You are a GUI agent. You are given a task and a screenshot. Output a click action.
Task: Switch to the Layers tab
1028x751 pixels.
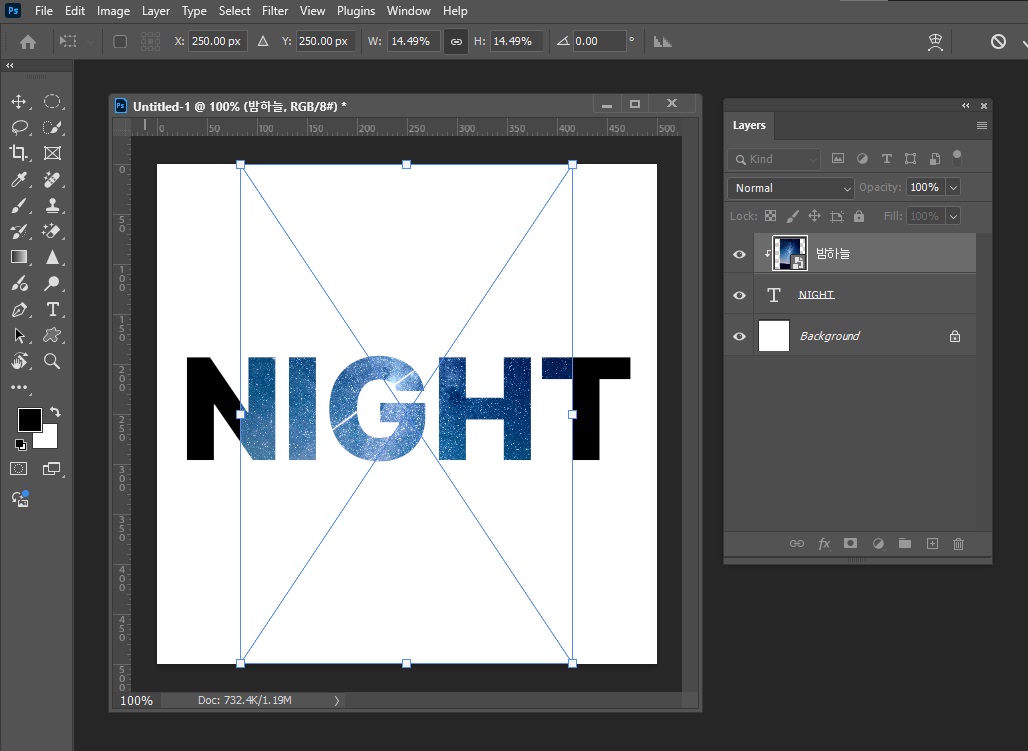749,125
